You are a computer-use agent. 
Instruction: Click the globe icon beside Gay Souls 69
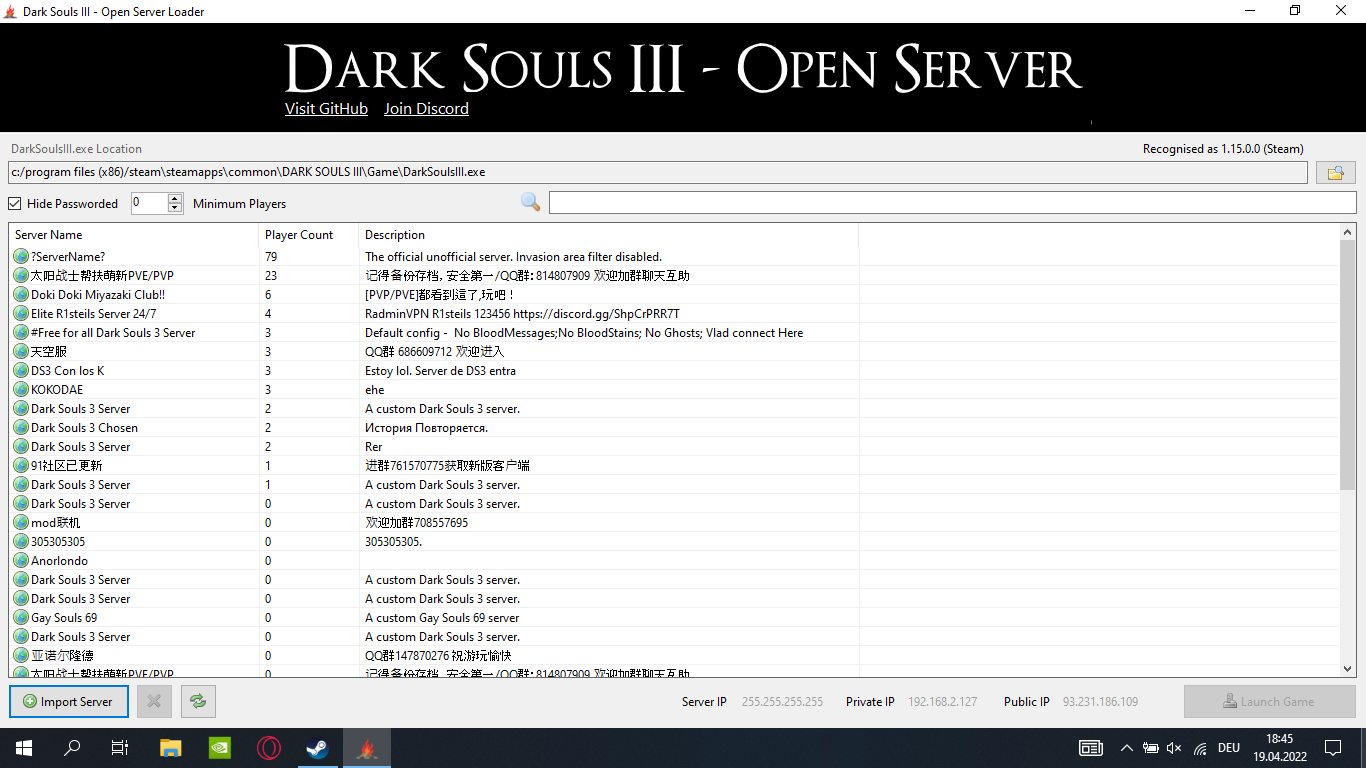point(21,618)
